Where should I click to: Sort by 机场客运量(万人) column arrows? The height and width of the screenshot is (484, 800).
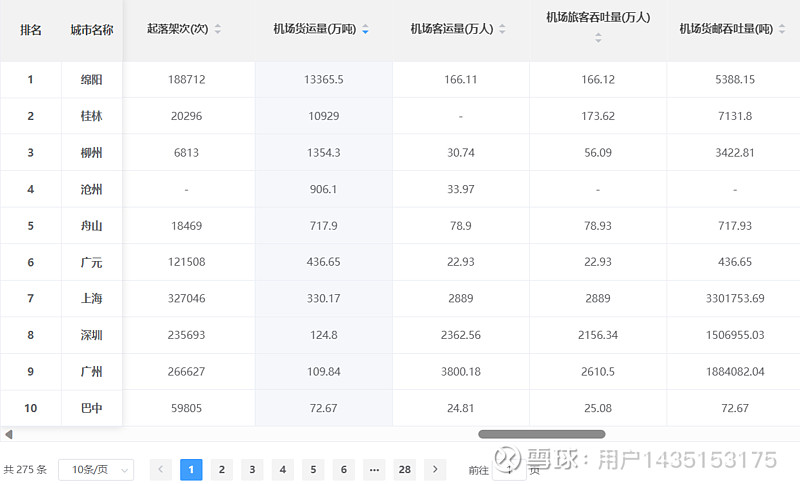503,29
